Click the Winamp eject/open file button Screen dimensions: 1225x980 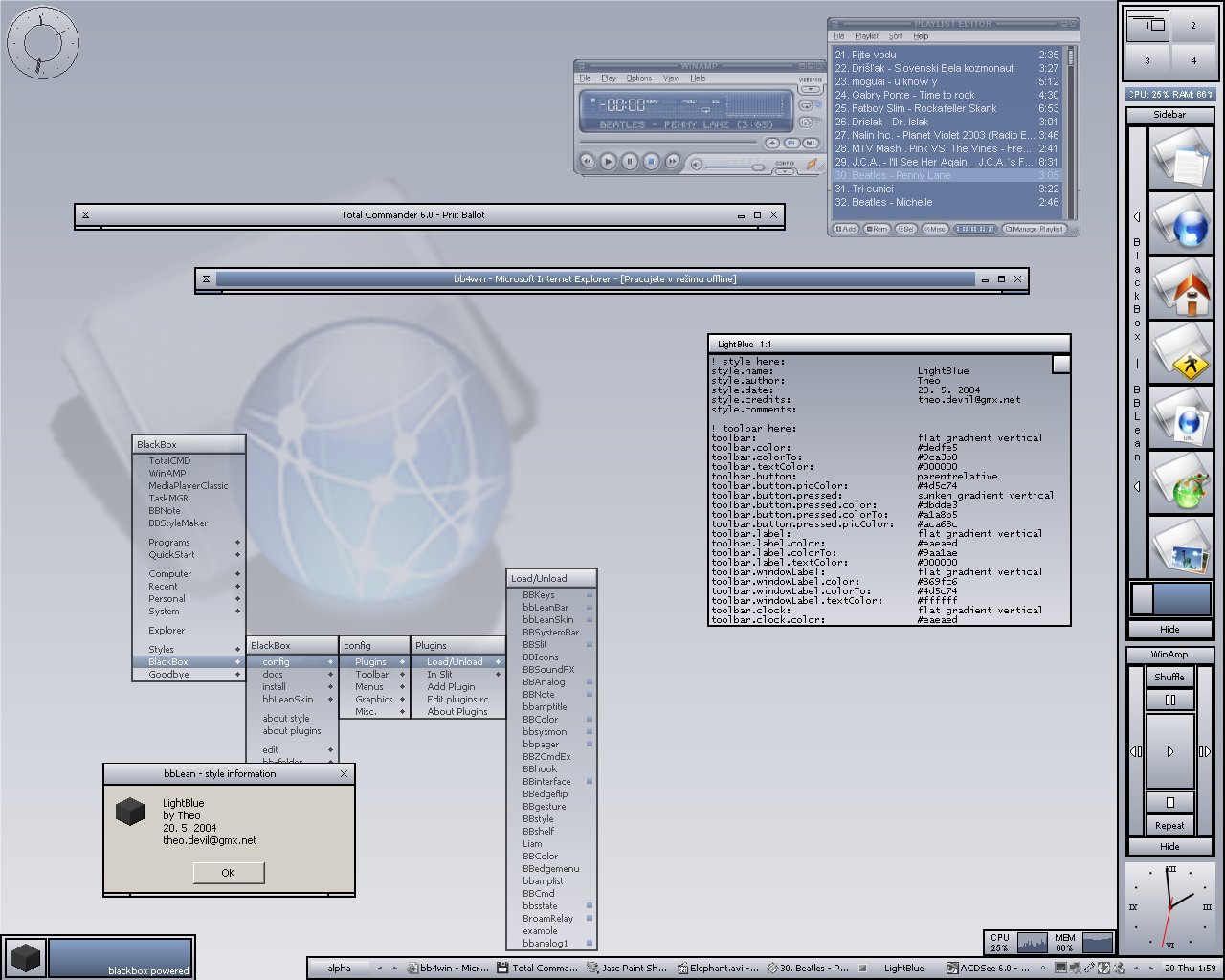pyautogui.click(x=773, y=143)
